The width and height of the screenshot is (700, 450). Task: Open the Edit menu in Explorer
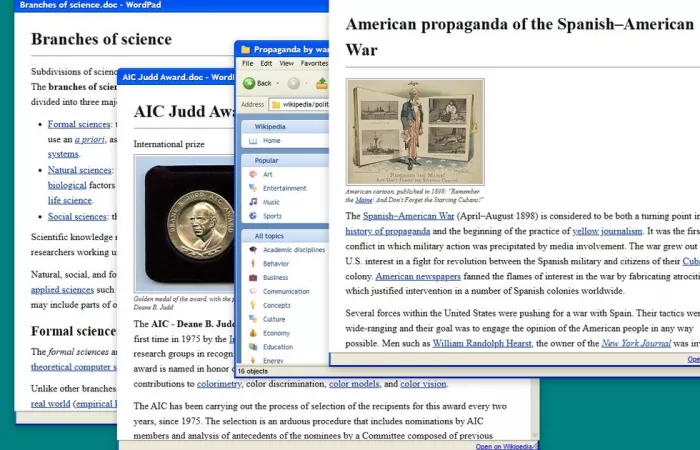[266, 63]
